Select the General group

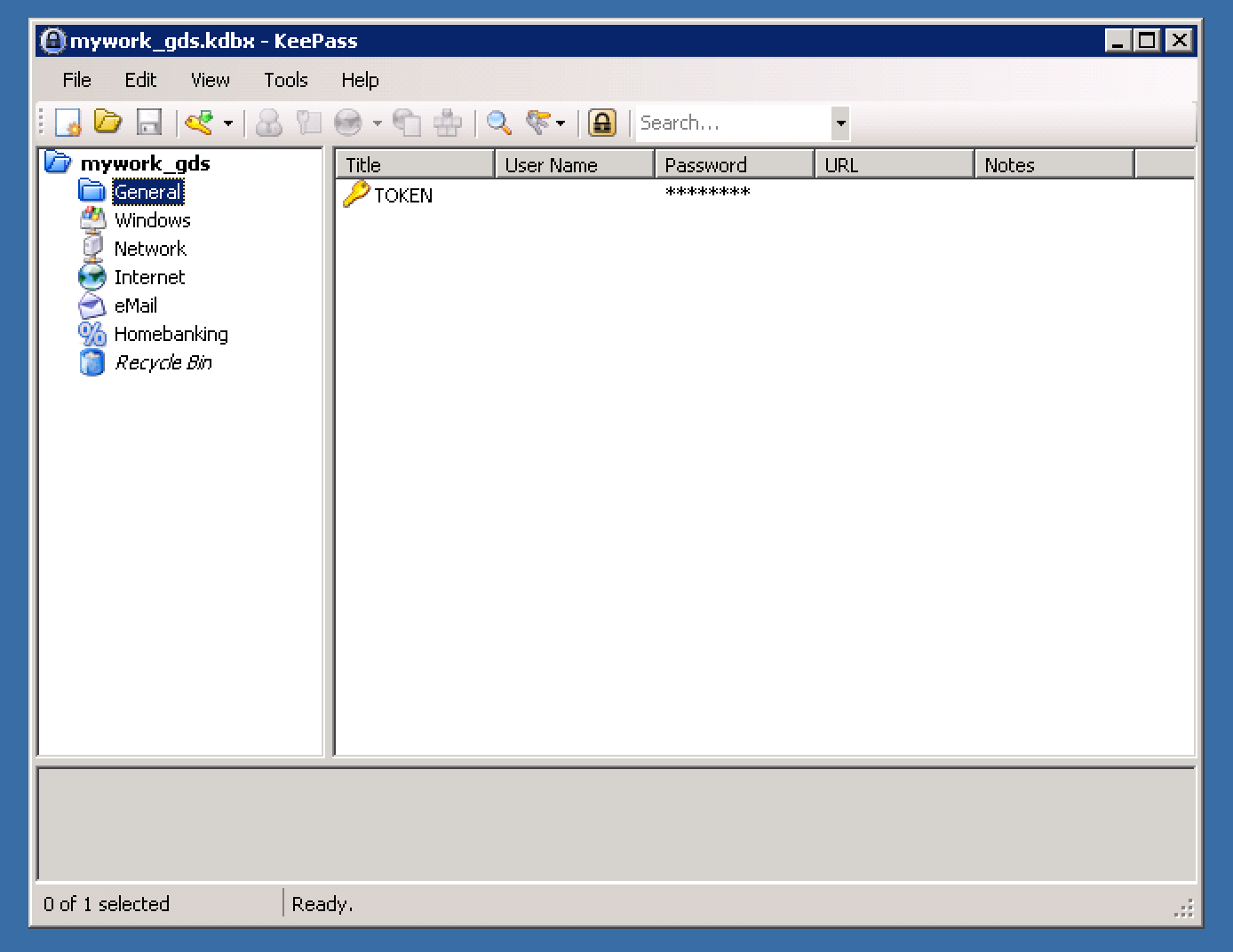(x=148, y=192)
